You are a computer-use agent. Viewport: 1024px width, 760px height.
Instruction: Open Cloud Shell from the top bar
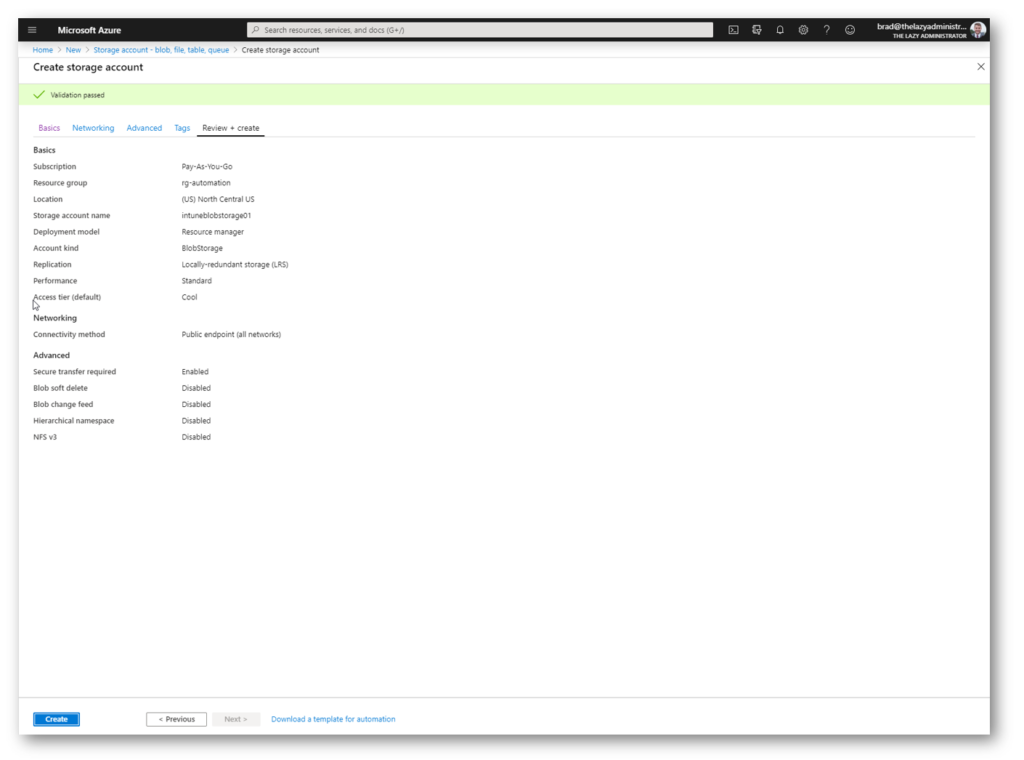733,30
